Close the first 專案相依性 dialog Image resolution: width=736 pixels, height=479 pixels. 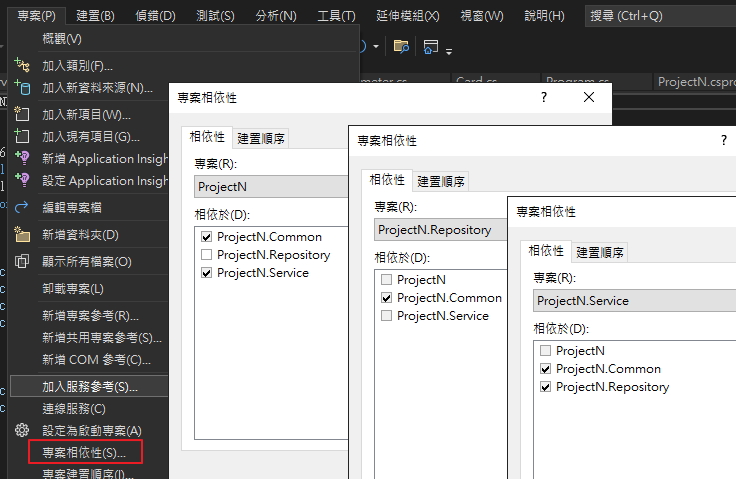pos(589,97)
